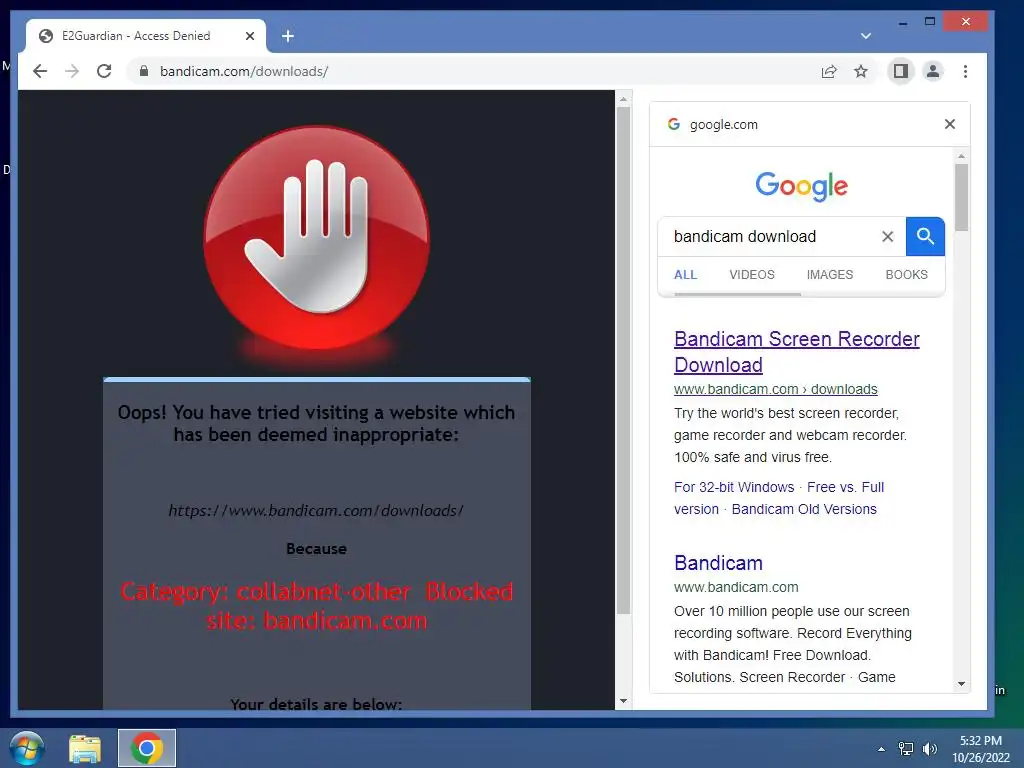The image size is (1024, 768).
Task: Open File Explorer from the taskbar
Action: 86,748
